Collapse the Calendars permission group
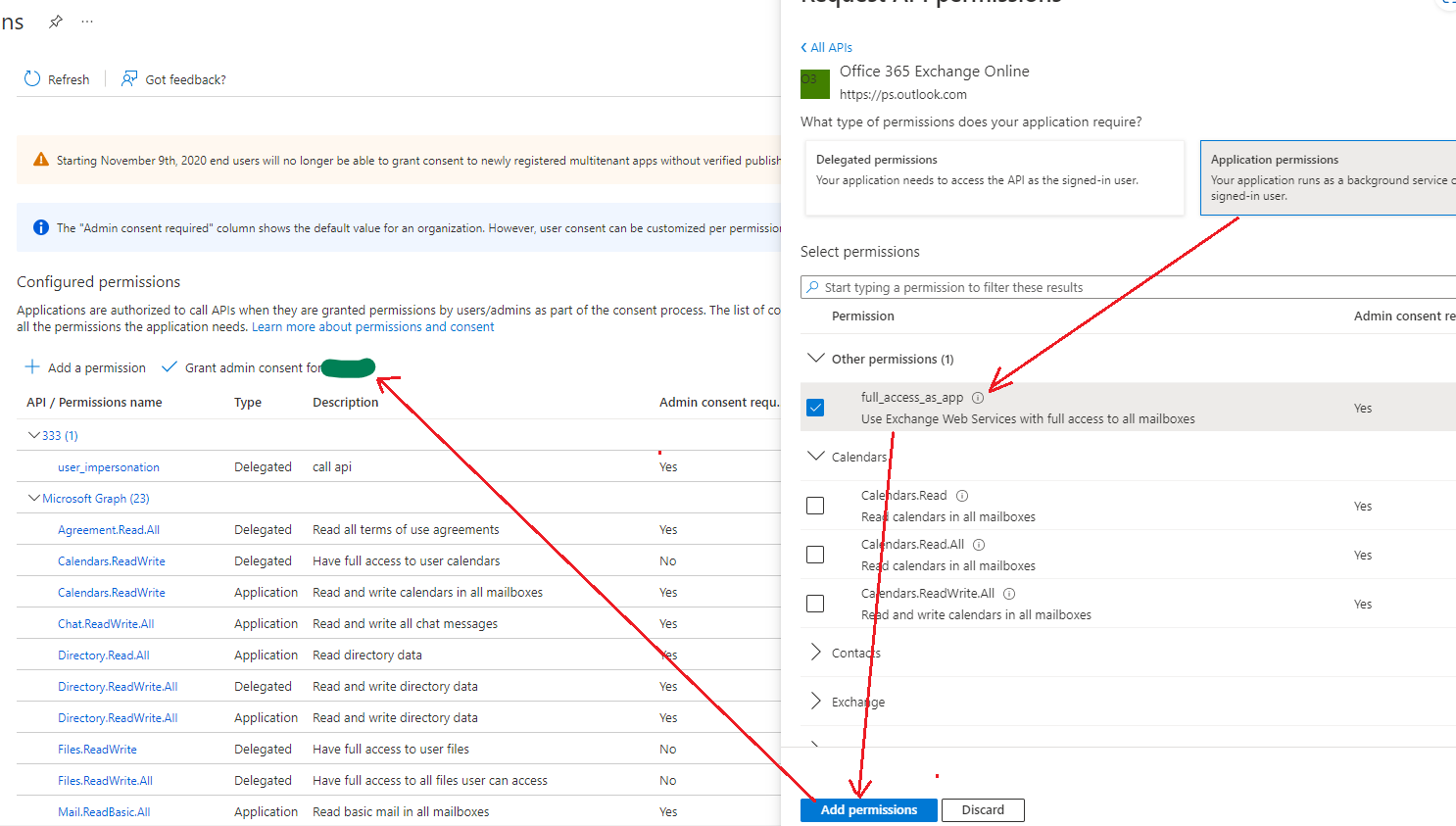 click(815, 457)
